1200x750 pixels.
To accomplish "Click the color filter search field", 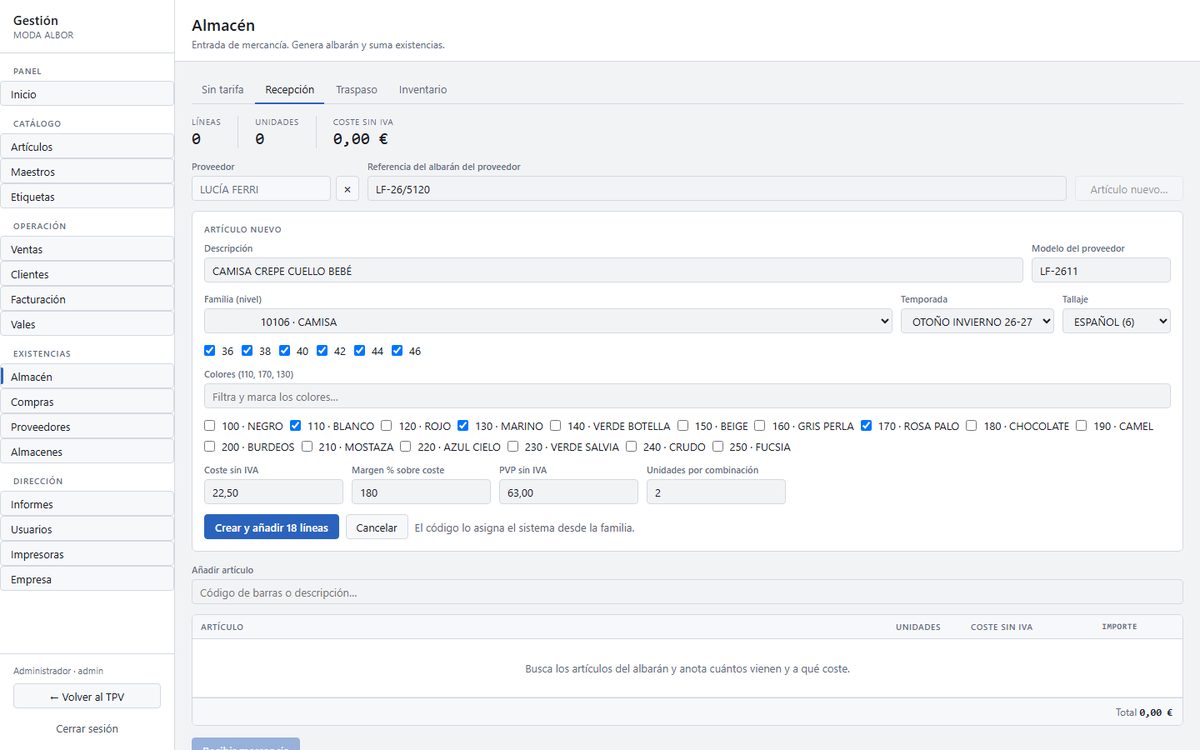I will (687, 396).
